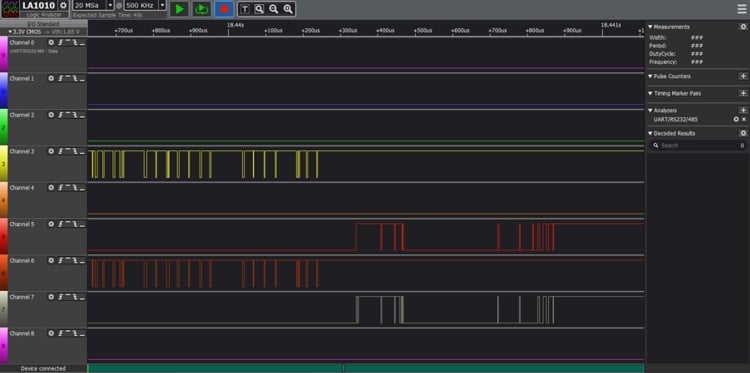Open Channel 6 settings gear
Image resolution: width=750 pixels, height=373 pixels.
51,261
